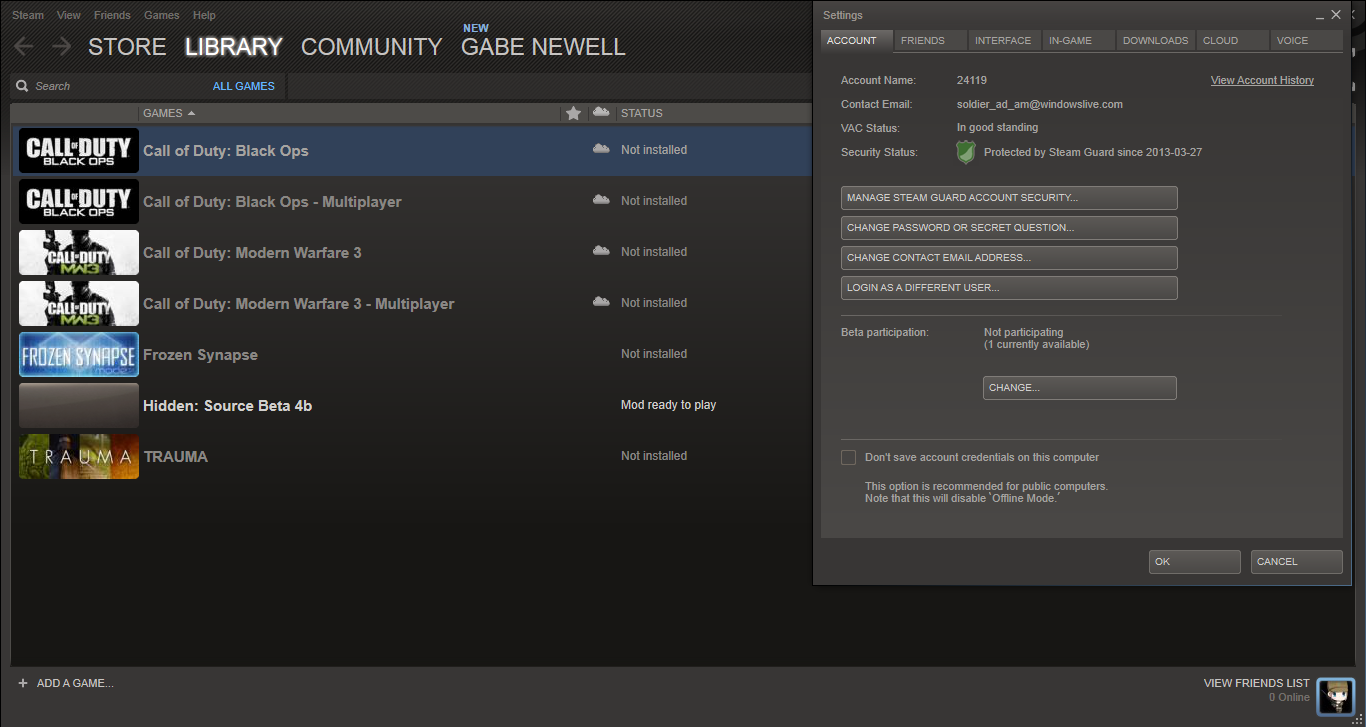Sort by the cloud column header
The height and width of the screenshot is (727, 1366).
601,112
